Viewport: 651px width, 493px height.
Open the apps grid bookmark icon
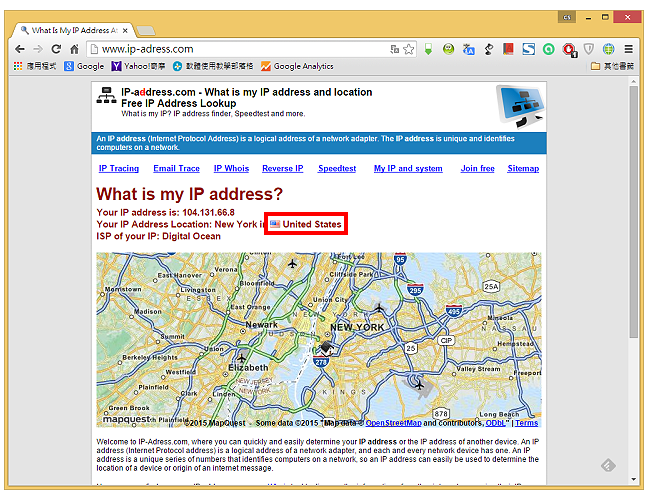pyautogui.click(x=18, y=66)
